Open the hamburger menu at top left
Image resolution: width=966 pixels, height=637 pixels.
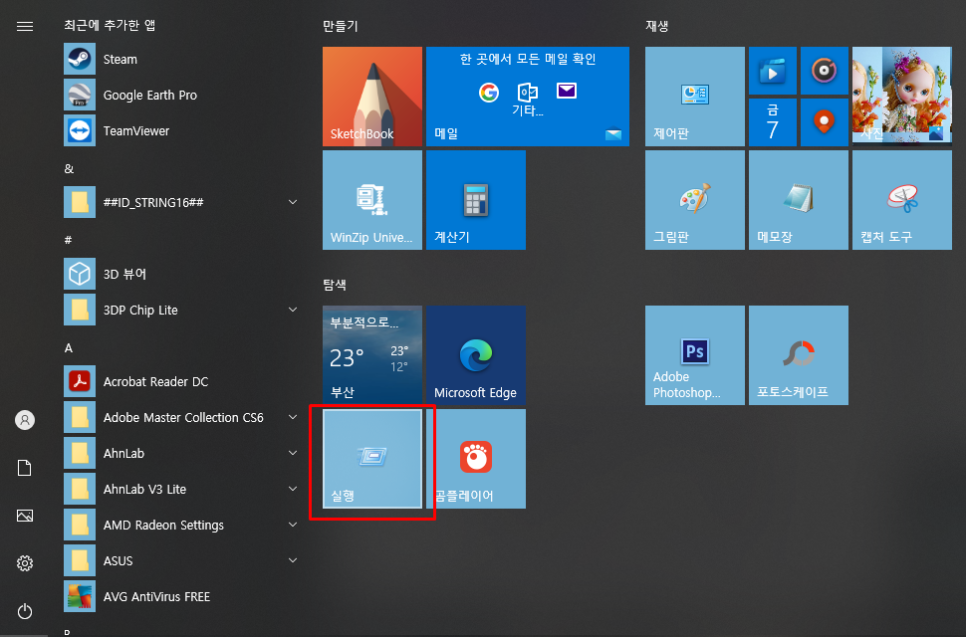coord(25,26)
